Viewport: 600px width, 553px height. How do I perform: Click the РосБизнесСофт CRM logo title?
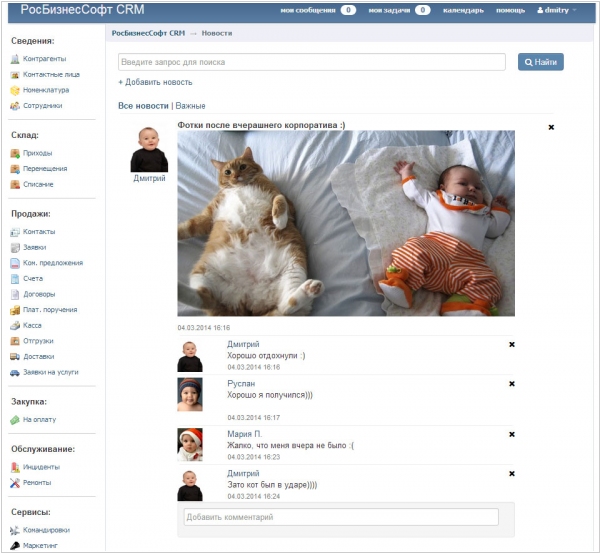pyautogui.click(x=82, y=10)
